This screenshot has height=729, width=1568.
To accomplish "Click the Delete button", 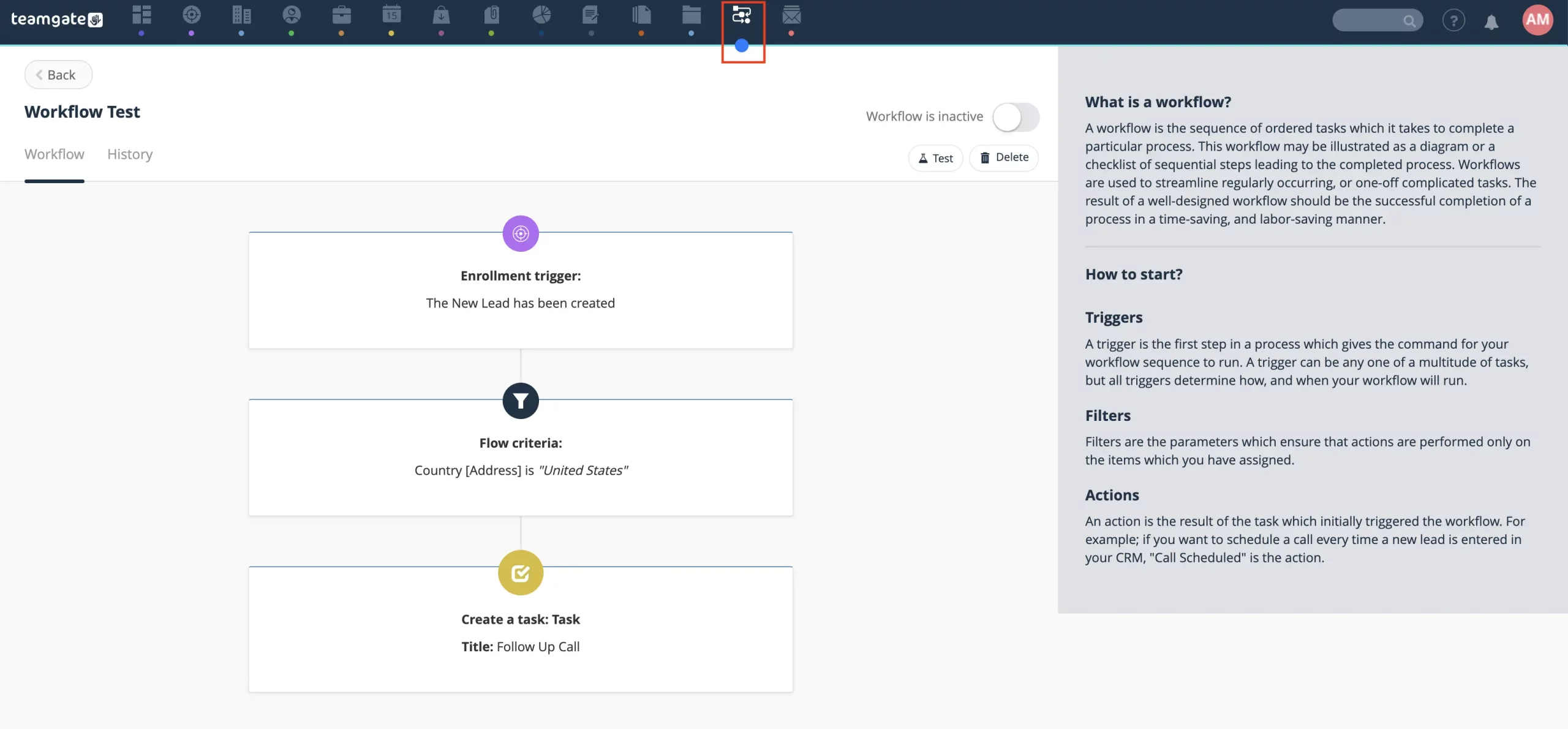I will point(1003,157).
